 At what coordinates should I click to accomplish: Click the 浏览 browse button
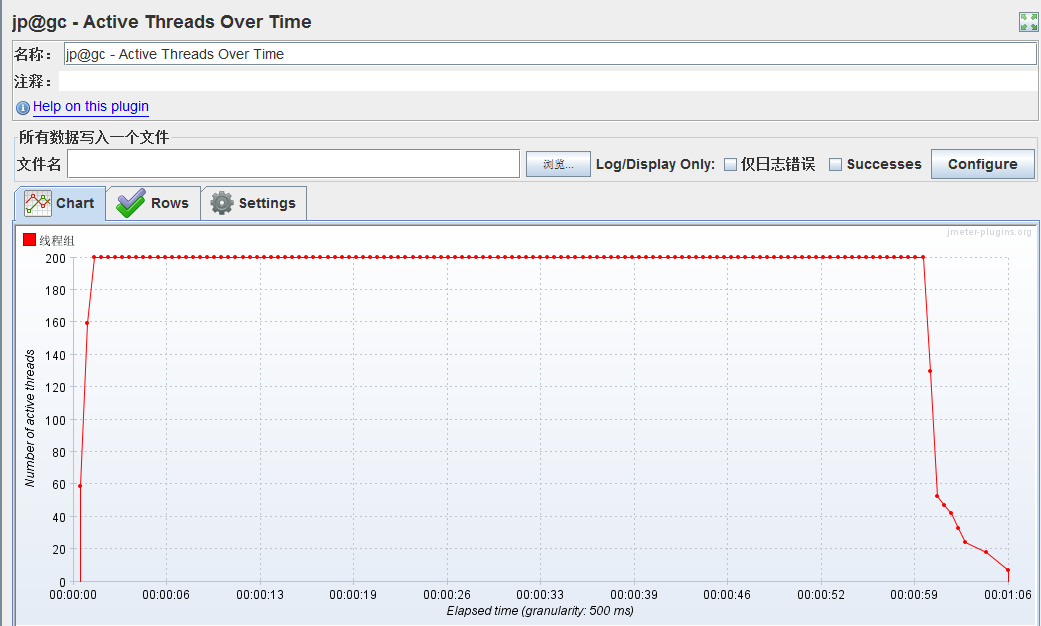[x=558, y=164]
